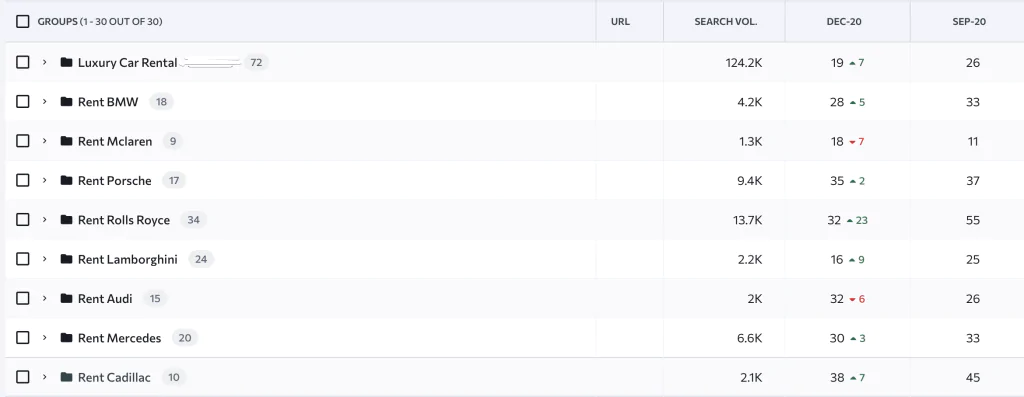Click the Rent Porsche folder icon
This screenshot has width=1024, height=397.
tap(66, 180)
